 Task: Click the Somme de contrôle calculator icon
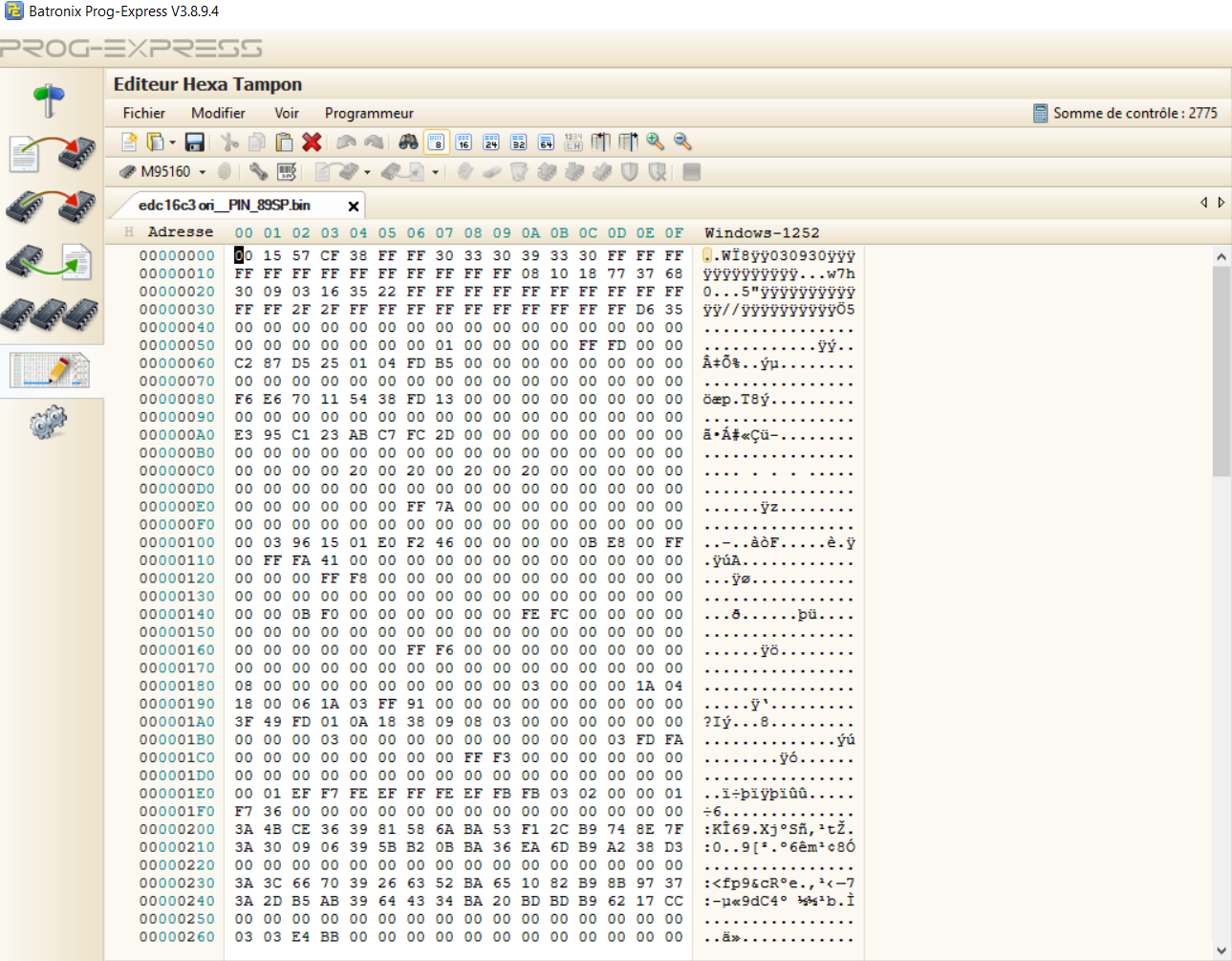coord(1040,113)
